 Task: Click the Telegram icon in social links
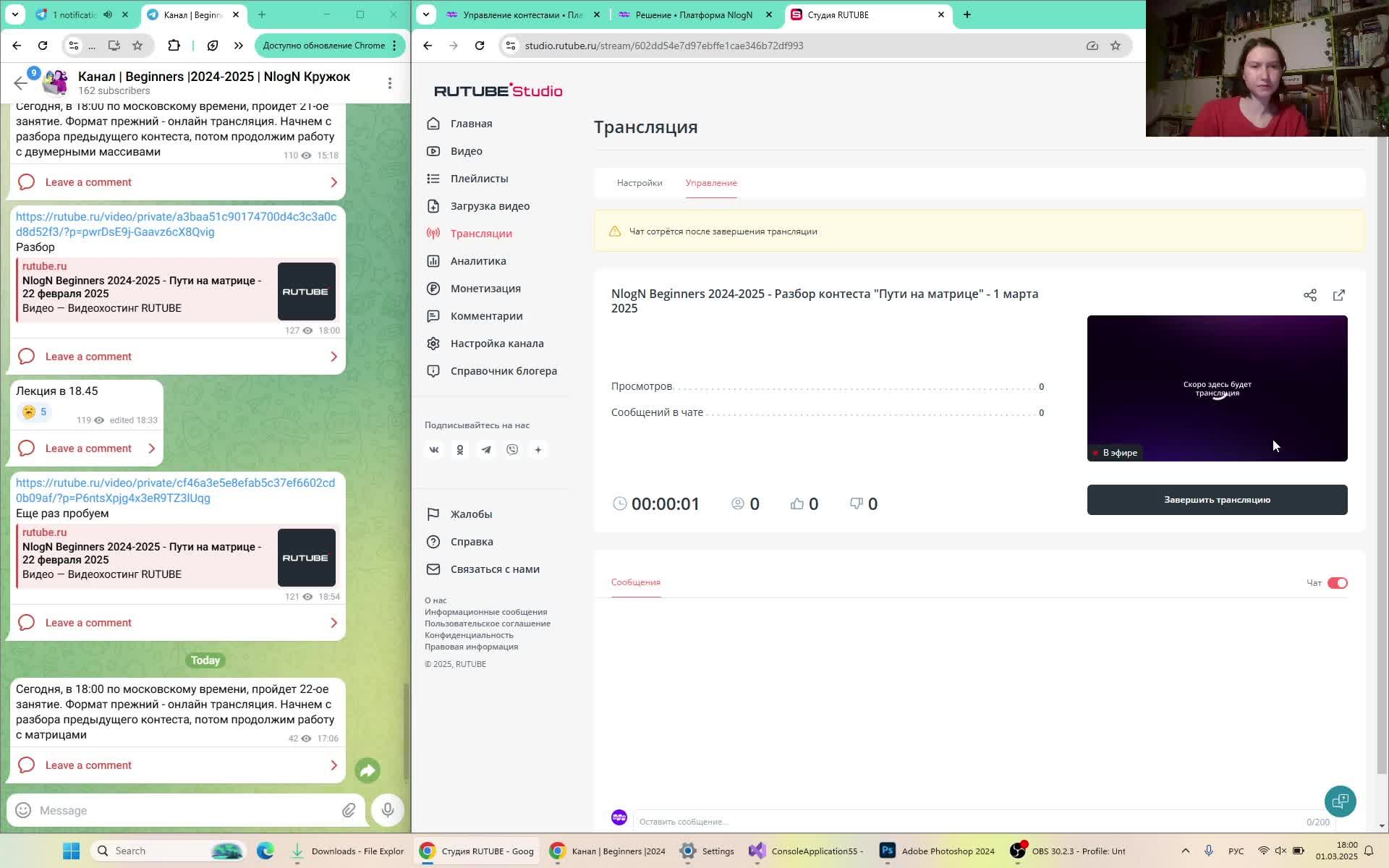point(486,450)
